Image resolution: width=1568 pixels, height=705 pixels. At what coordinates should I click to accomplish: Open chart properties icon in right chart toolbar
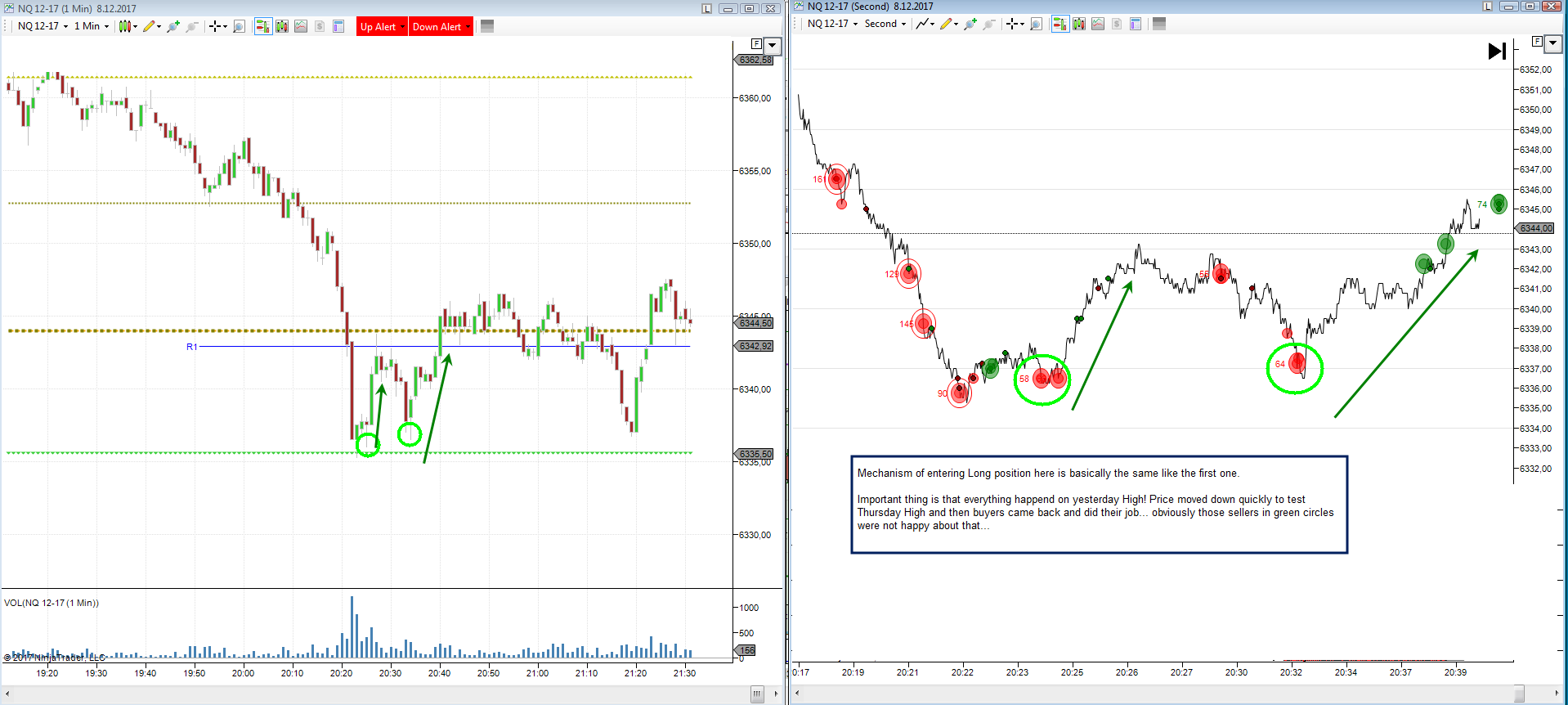(1136, 24)
